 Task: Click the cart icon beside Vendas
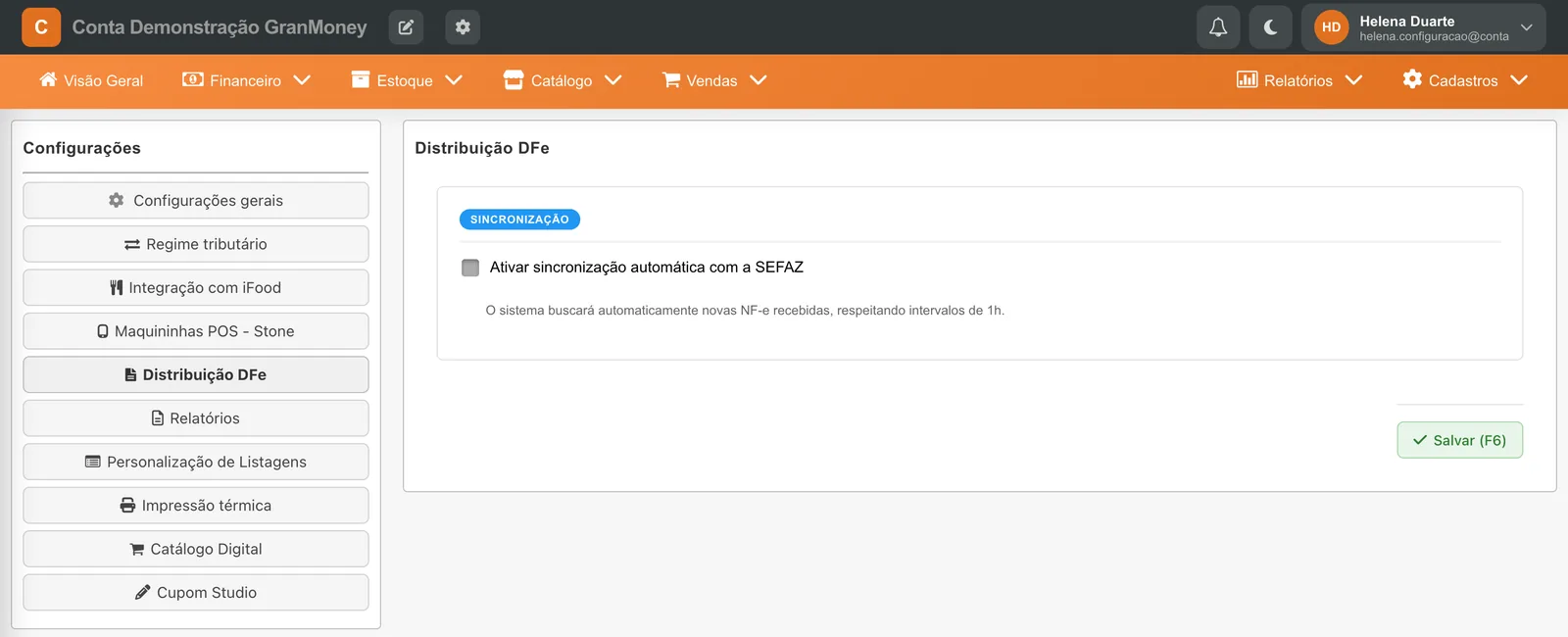point(671,79)
